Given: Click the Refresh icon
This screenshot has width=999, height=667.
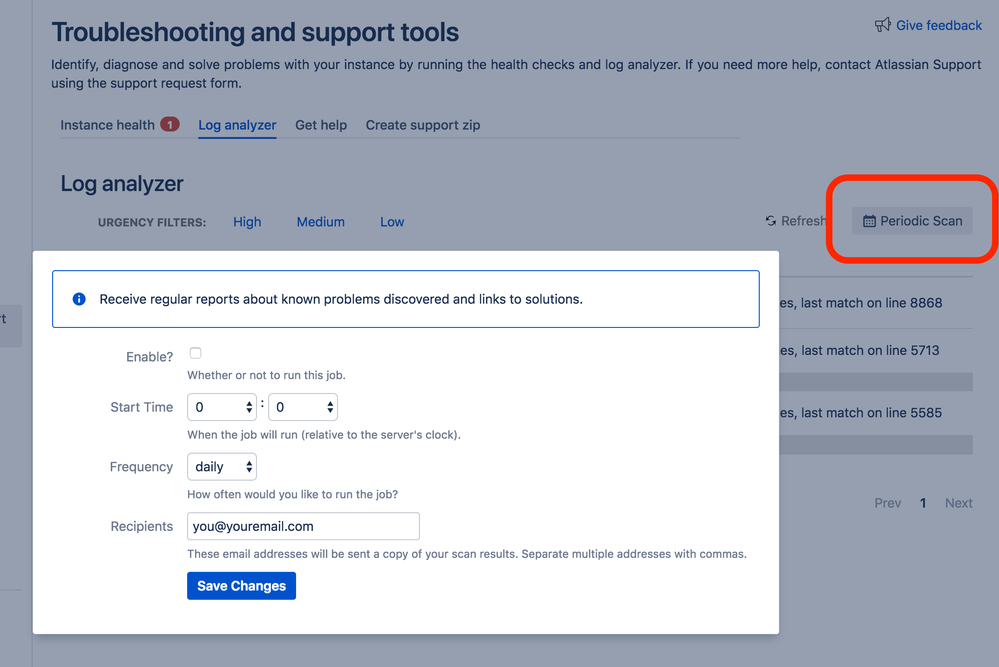Looking at the screenshot, I should [770, 221].
